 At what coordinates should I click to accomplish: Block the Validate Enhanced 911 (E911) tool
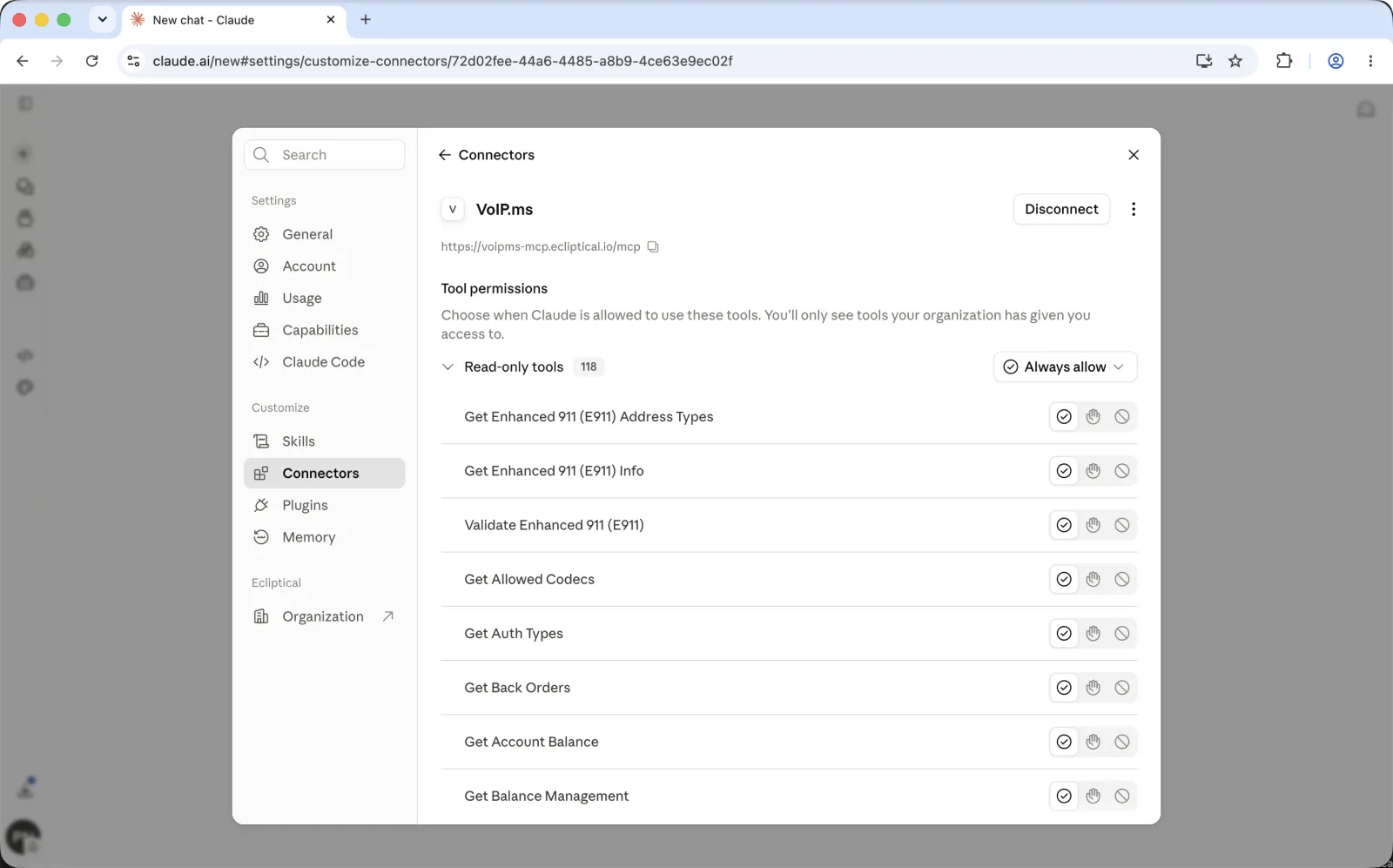(1122, 525)
